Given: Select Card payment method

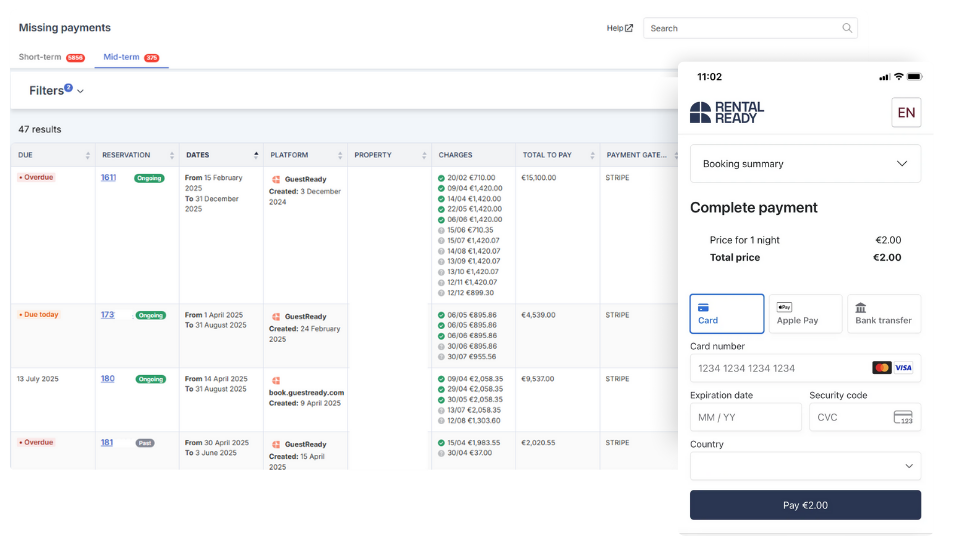Looking at the screenshot, I should pyautogui.click(x=727, y=314).
